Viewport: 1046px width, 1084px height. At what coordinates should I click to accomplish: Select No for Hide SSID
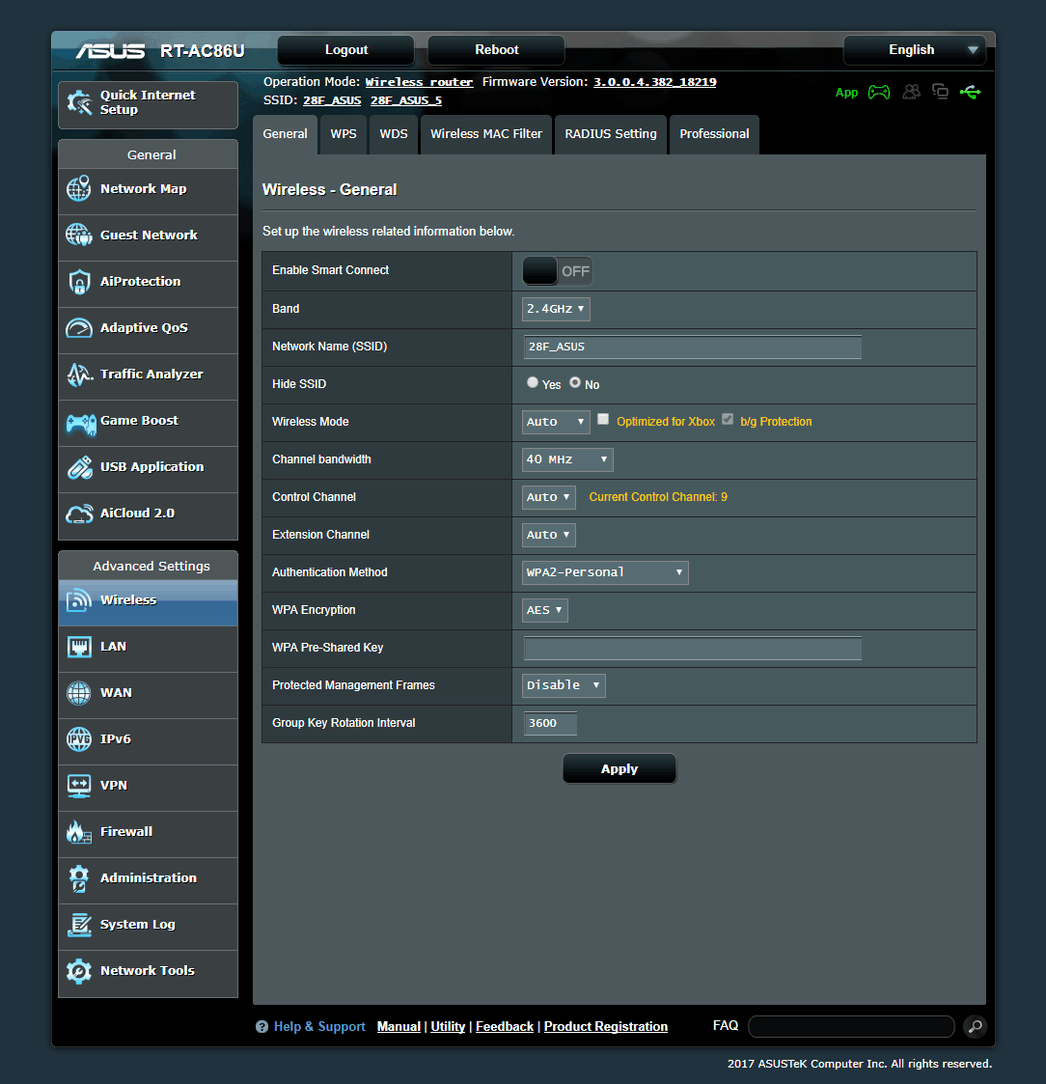[x=575, y=382]
